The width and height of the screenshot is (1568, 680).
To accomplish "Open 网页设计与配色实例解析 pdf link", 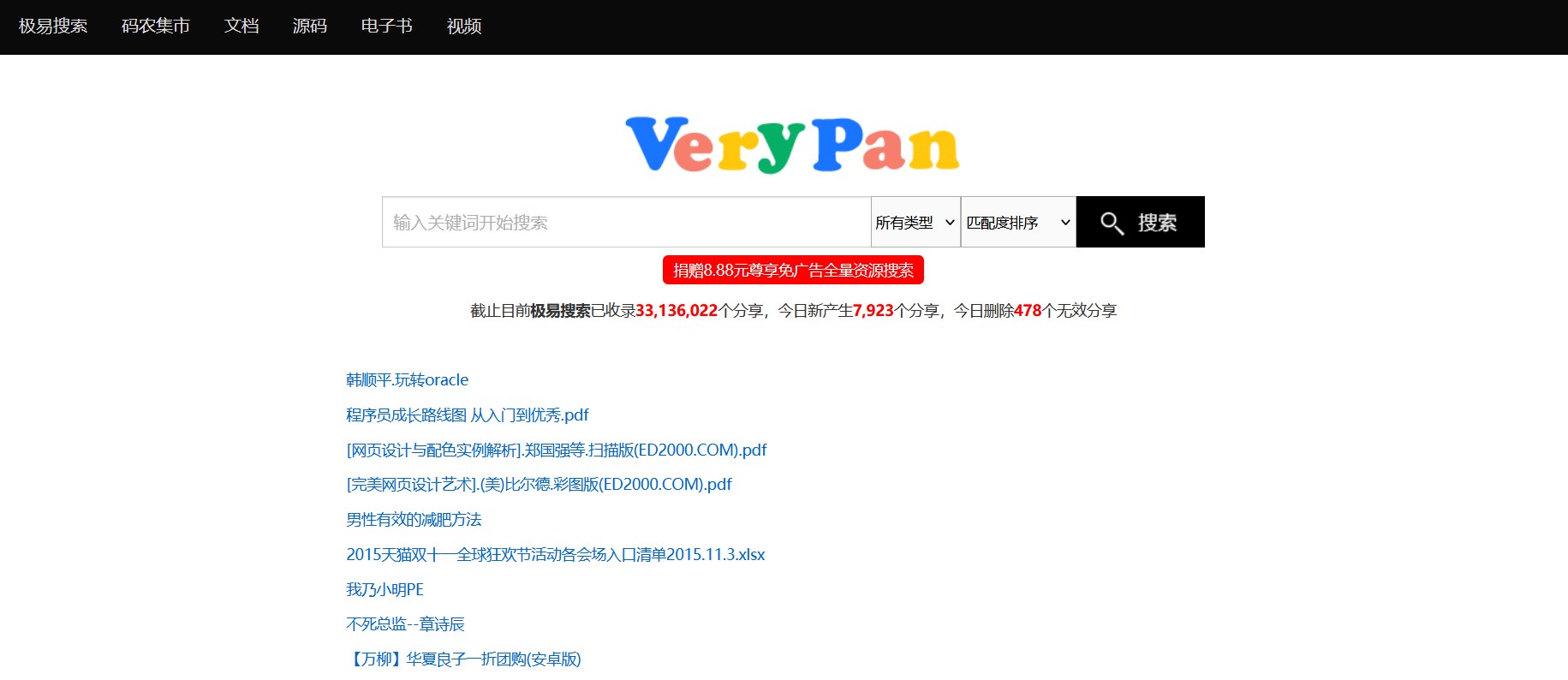I will [557, 450].
